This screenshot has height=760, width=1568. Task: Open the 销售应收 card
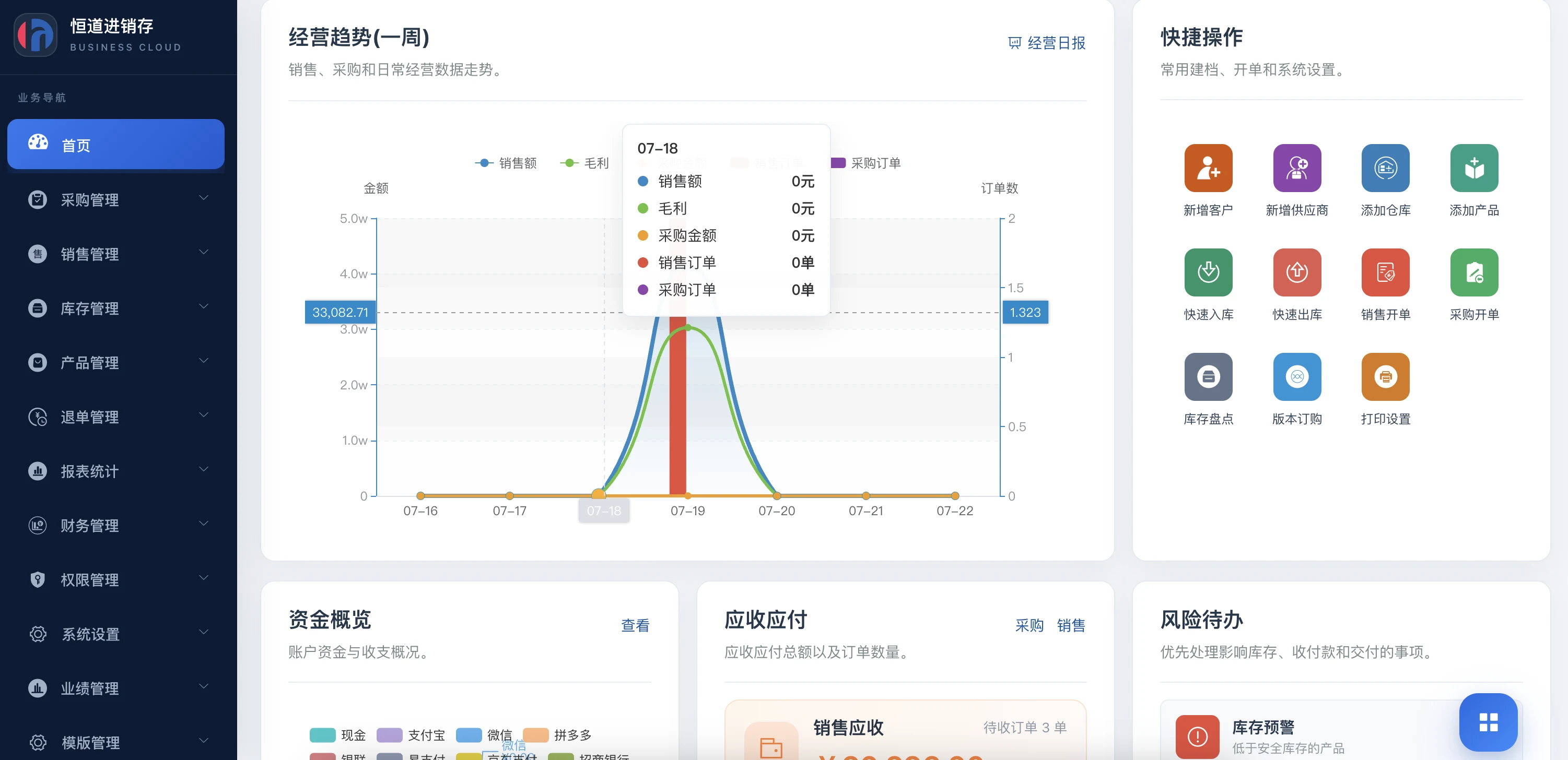pyautogui.click(x=905, y=730)
